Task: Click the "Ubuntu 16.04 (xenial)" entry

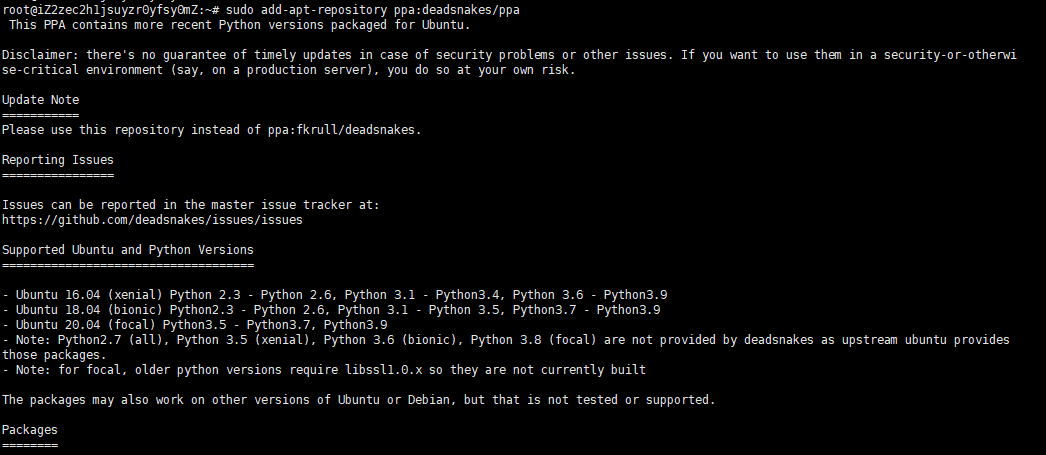Action: [x=89, y=295]
